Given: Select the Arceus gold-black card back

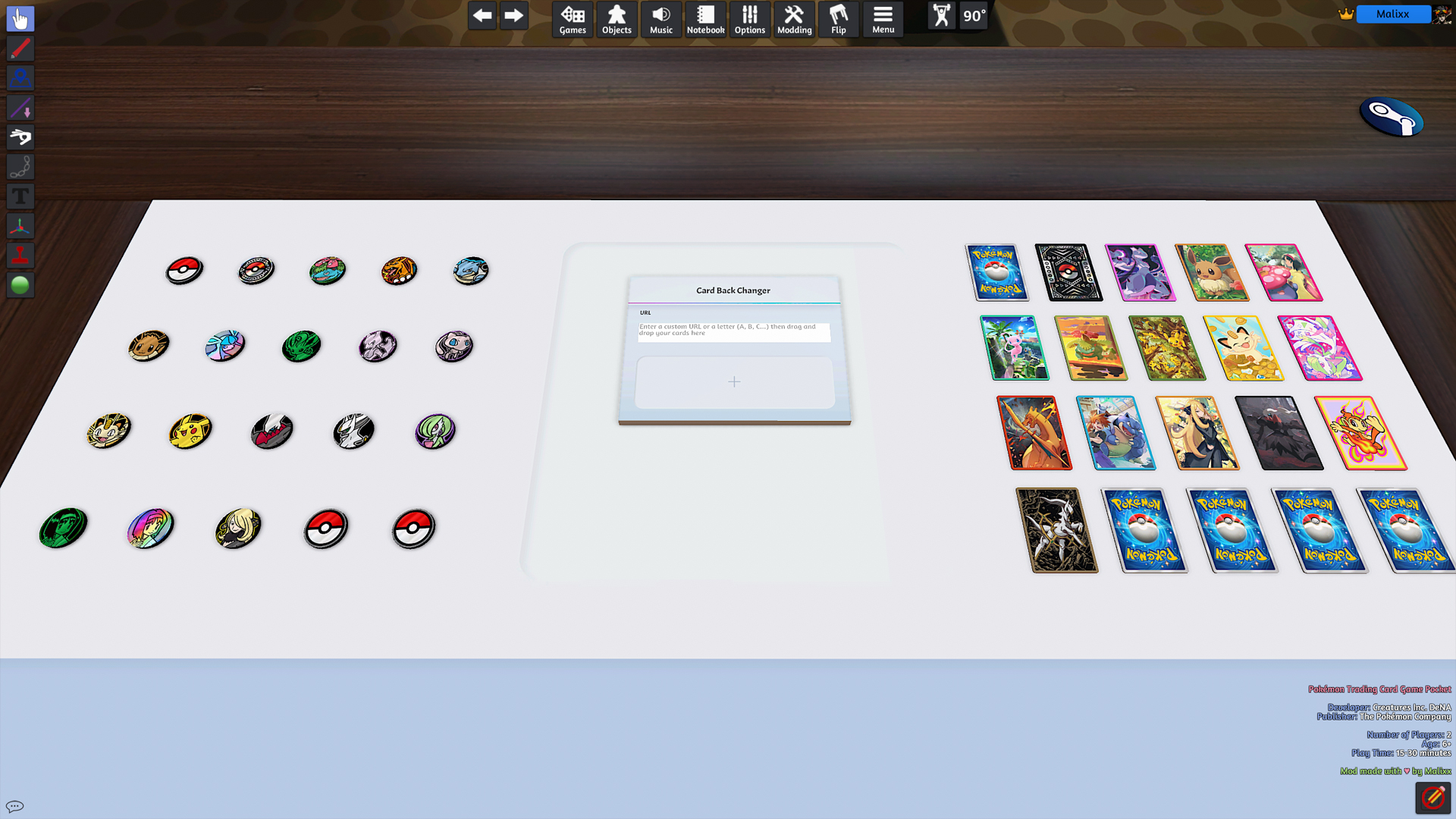Looking at the screenshot, I should 1058,530.
